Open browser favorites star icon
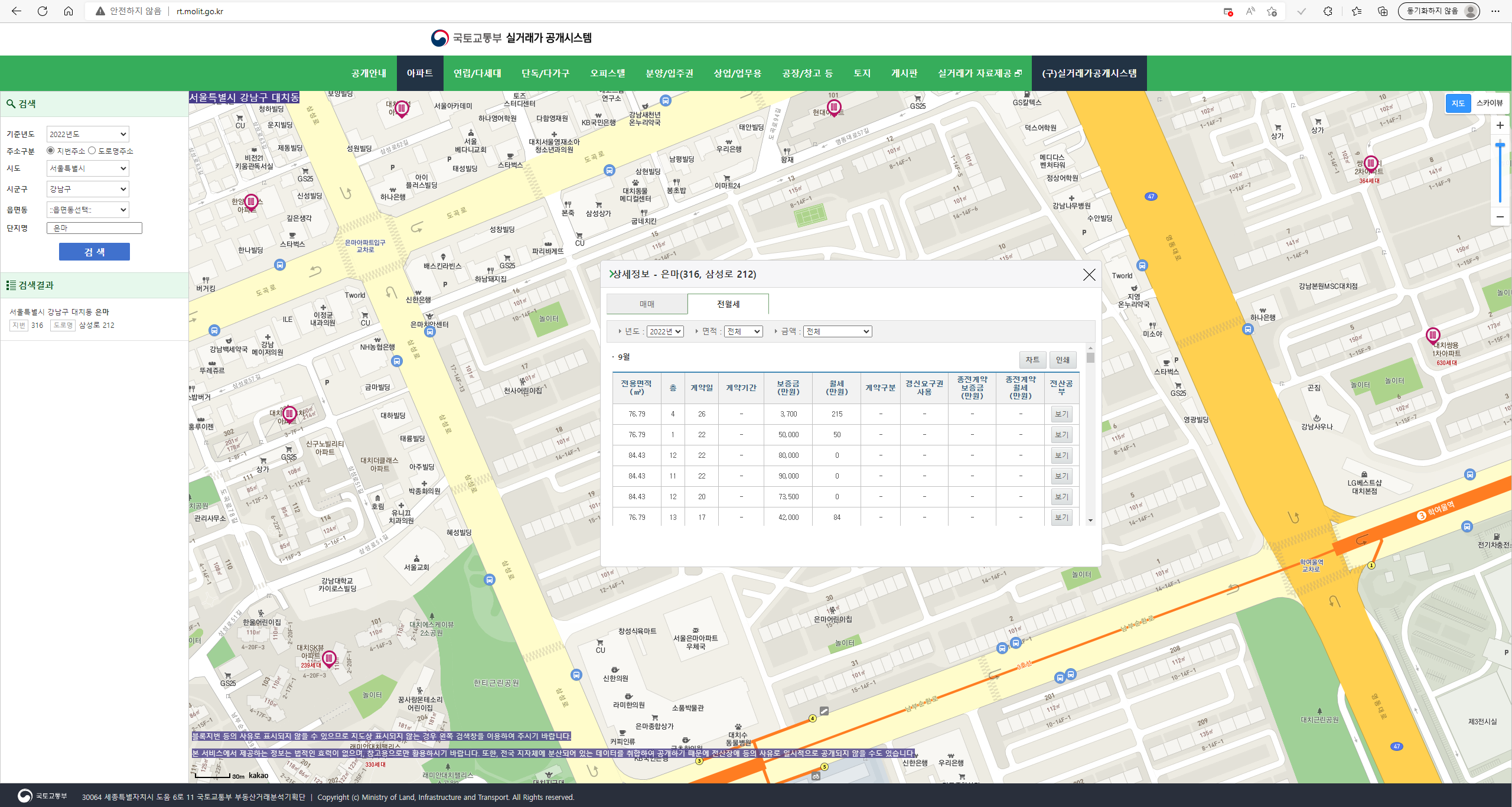The width and height of the screenshot is (1512, 807). click(x=1356, y=11)
